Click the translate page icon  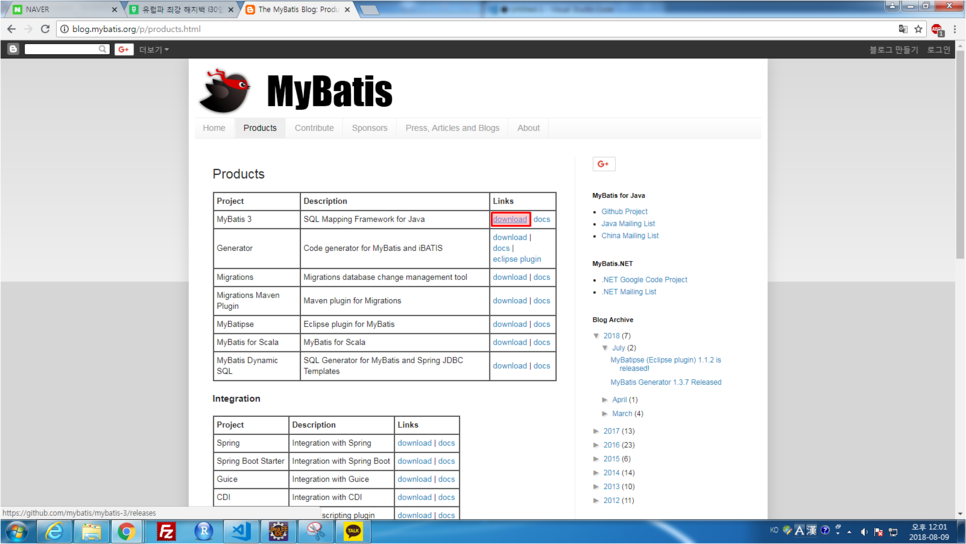(x=903, y=29)
